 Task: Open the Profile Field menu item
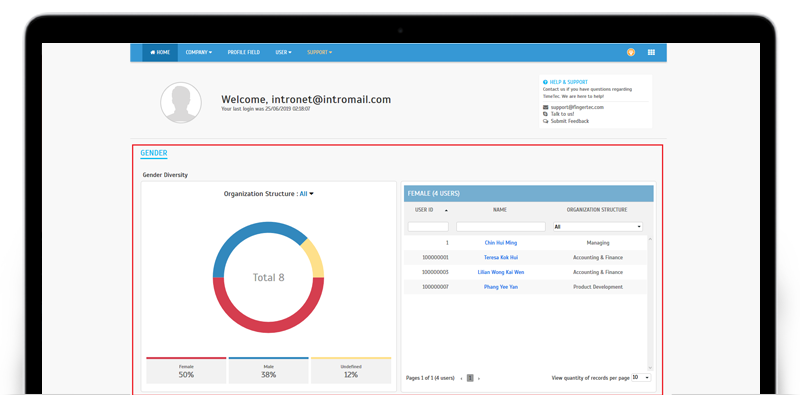pos(243,53)
